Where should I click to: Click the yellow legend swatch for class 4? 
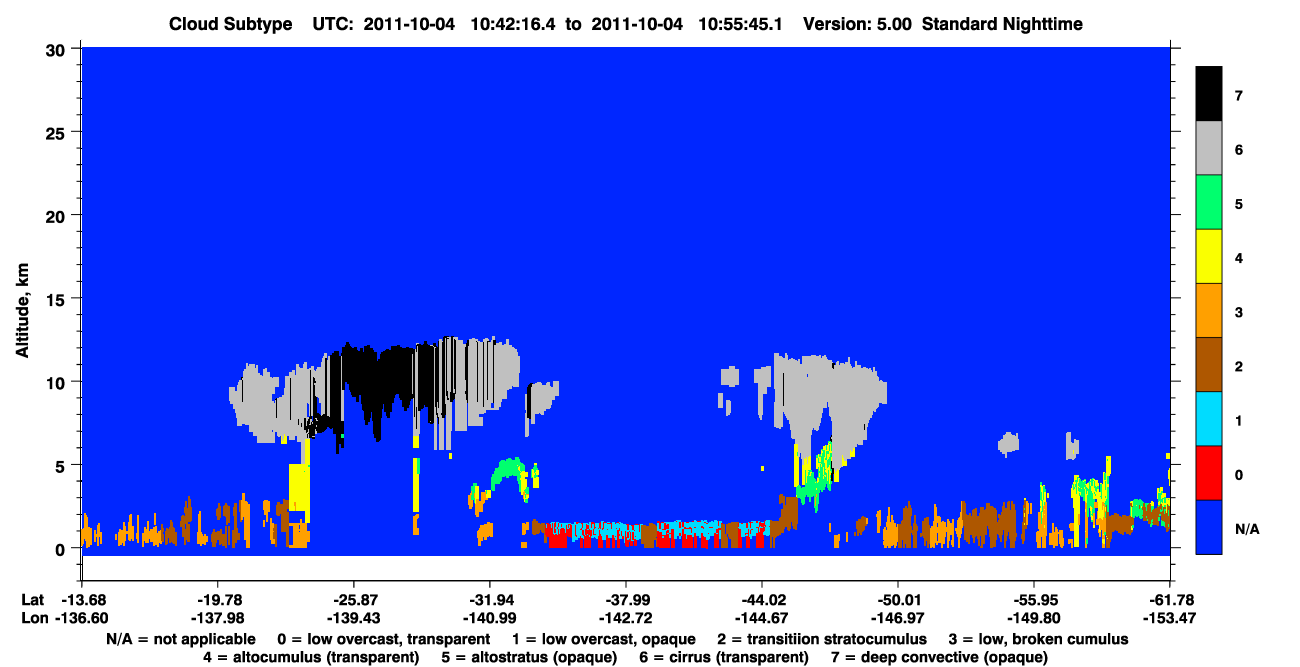[1209, 257]
